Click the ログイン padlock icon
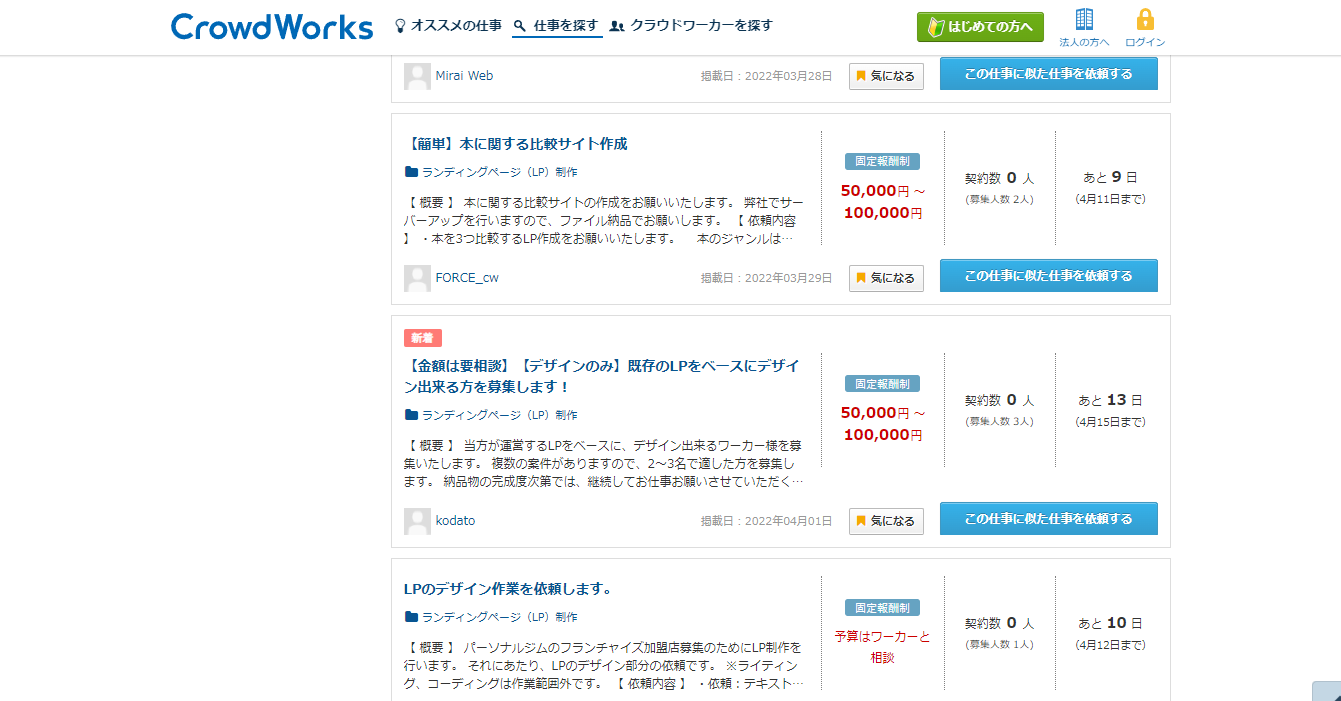This screenshot has width=1341, height=701. (1145, 20)
